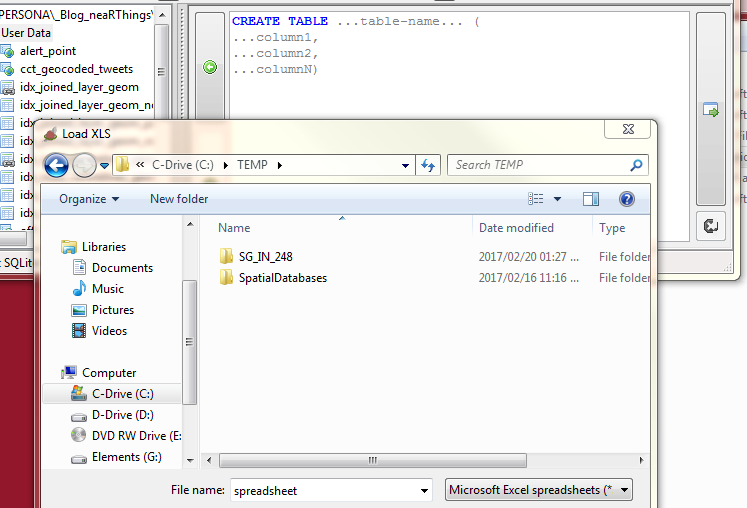Viewport: 747px width, 508px height.
Task: Select D-Drive (D:) in navigation pane
Action: (123, 415)
